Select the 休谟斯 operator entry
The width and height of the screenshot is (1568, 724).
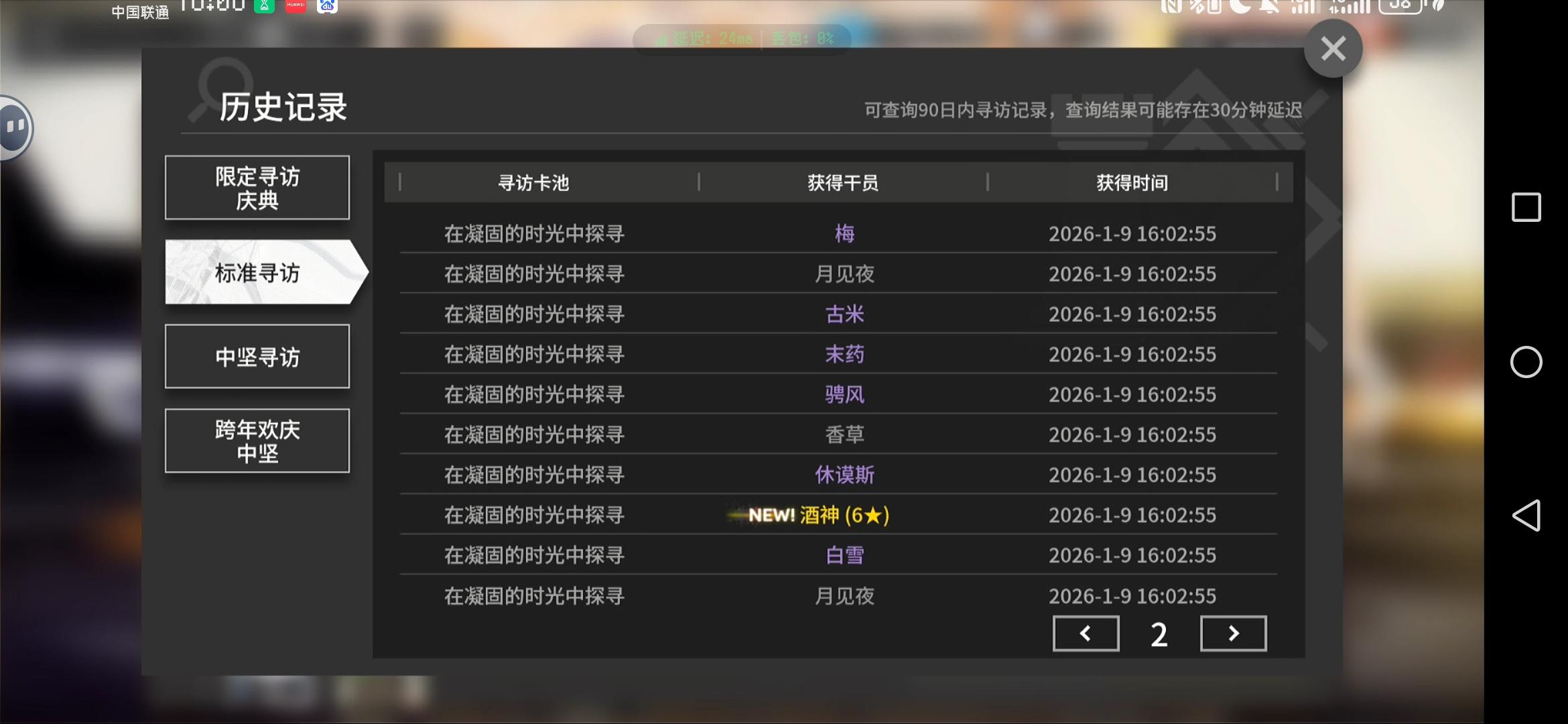click(844, 475)
